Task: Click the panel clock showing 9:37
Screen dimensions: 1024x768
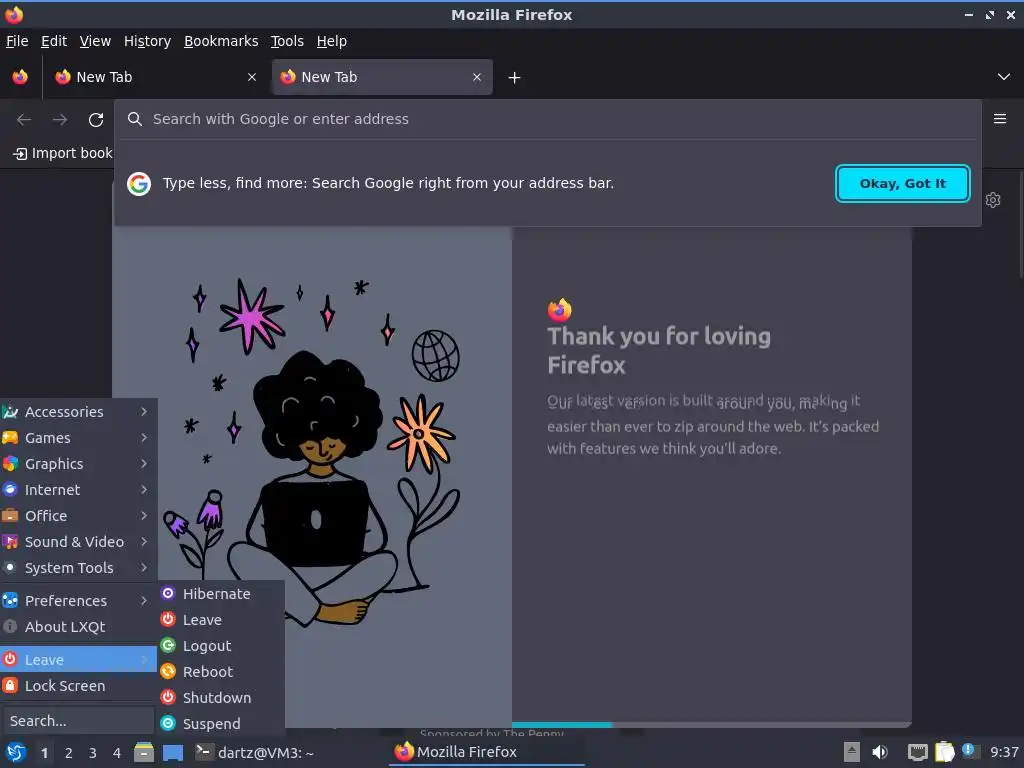Action: [1004, 752]
